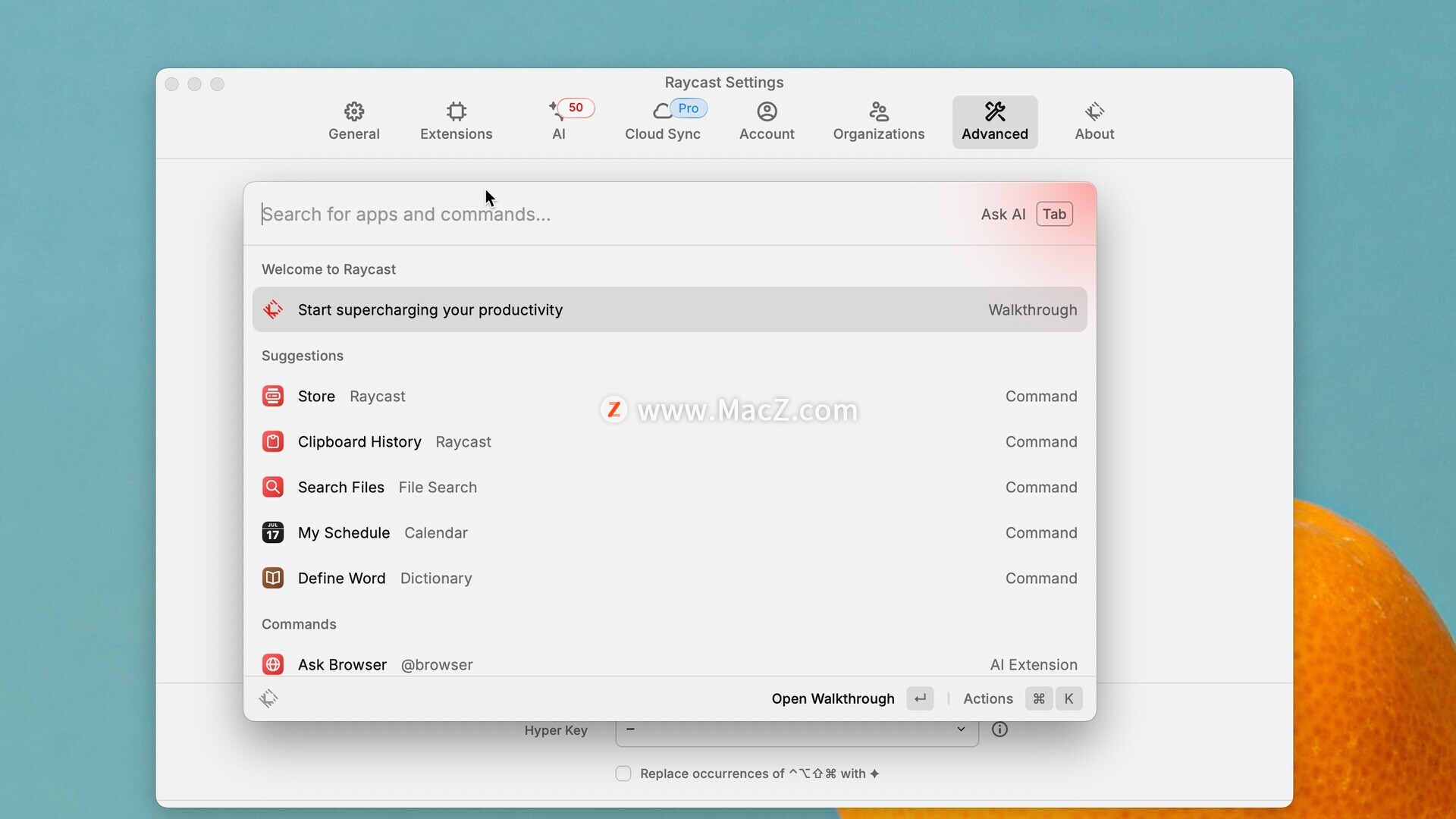Click the Walkthrough label
This screenshot has width=1456, height=819.
(1032, 309)
